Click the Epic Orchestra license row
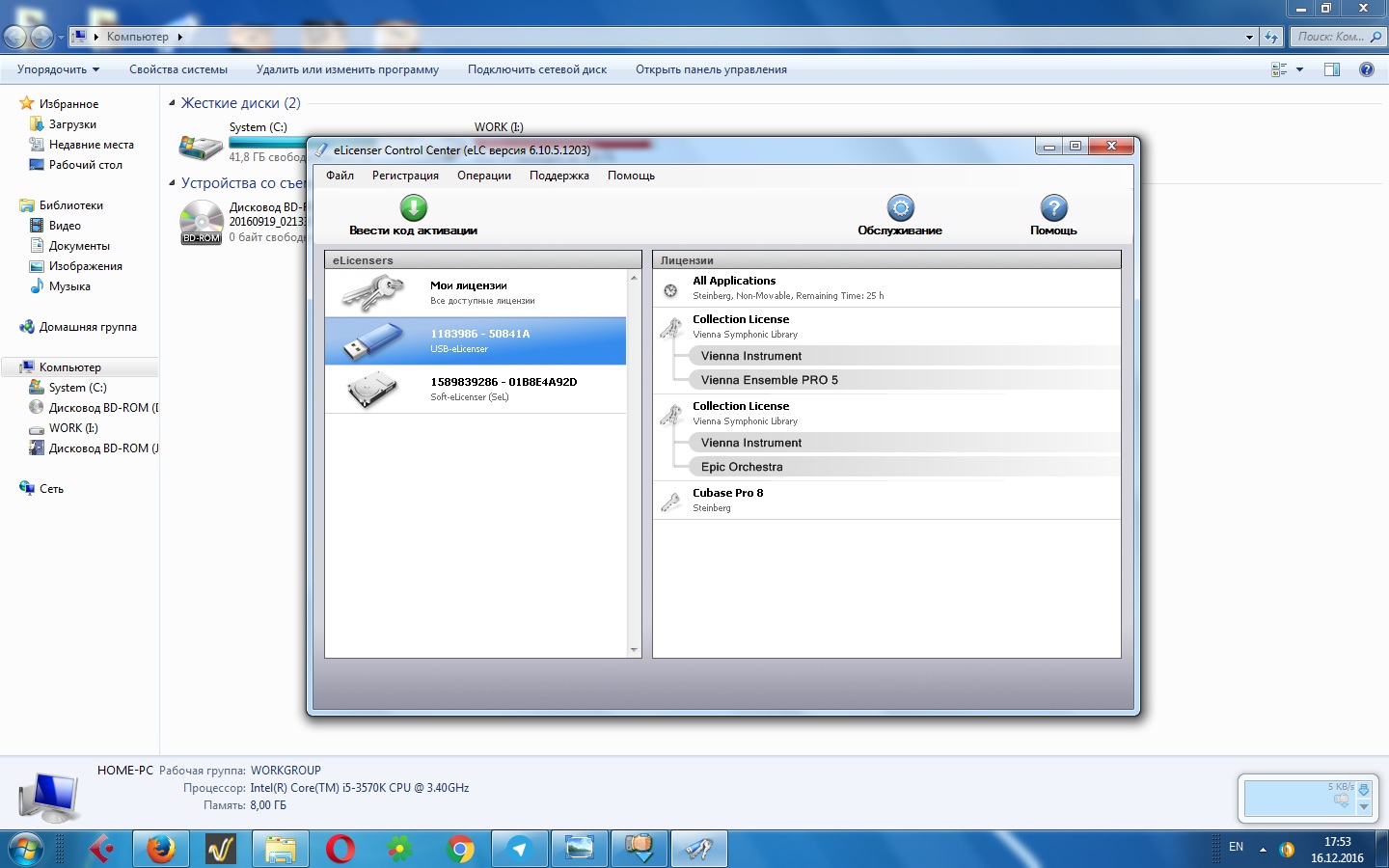This screenshot has width=1389, height=868. click(905, 467)
